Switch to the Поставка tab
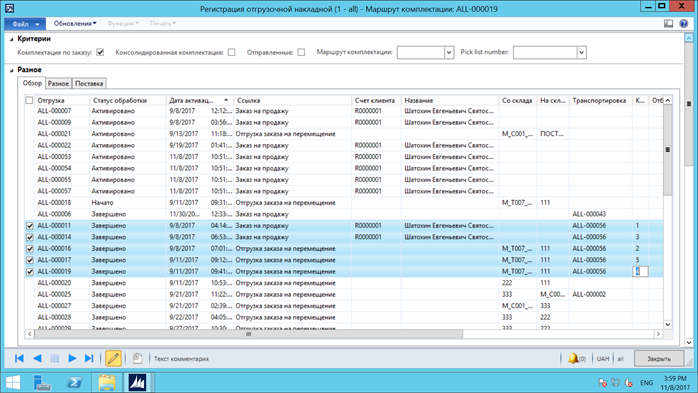The height and width of the screenshot is (393, 698). coord(89,83)
